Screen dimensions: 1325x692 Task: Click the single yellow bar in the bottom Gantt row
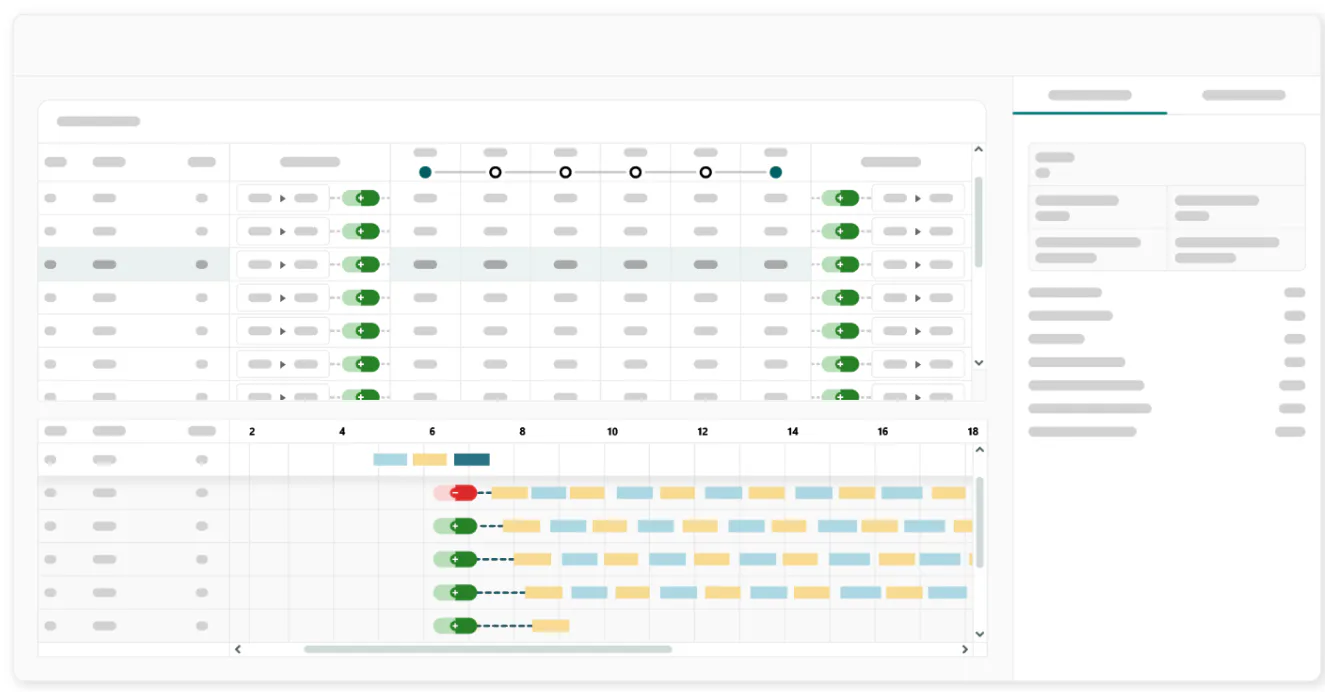(x=551, y=626)
